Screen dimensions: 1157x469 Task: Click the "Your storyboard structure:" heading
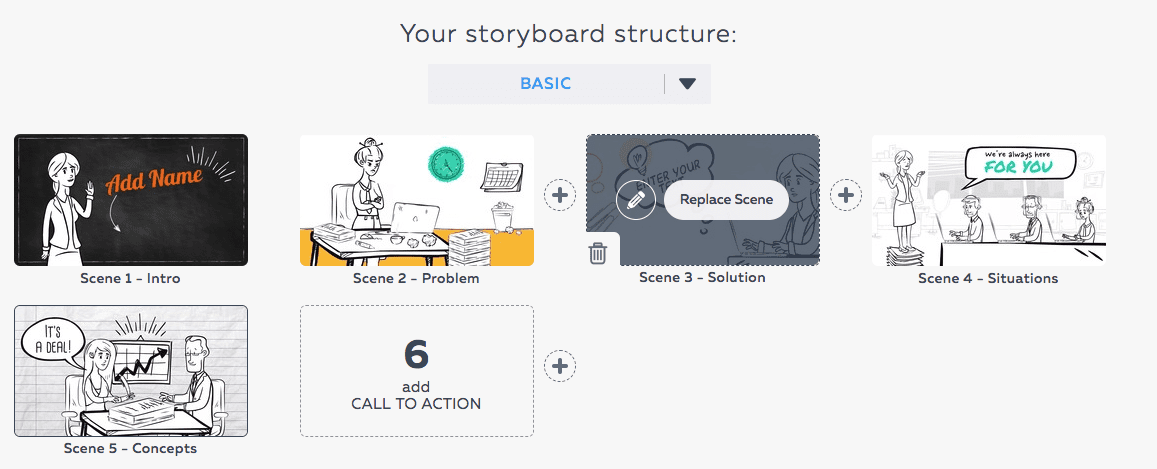click(x=568, y=34)
